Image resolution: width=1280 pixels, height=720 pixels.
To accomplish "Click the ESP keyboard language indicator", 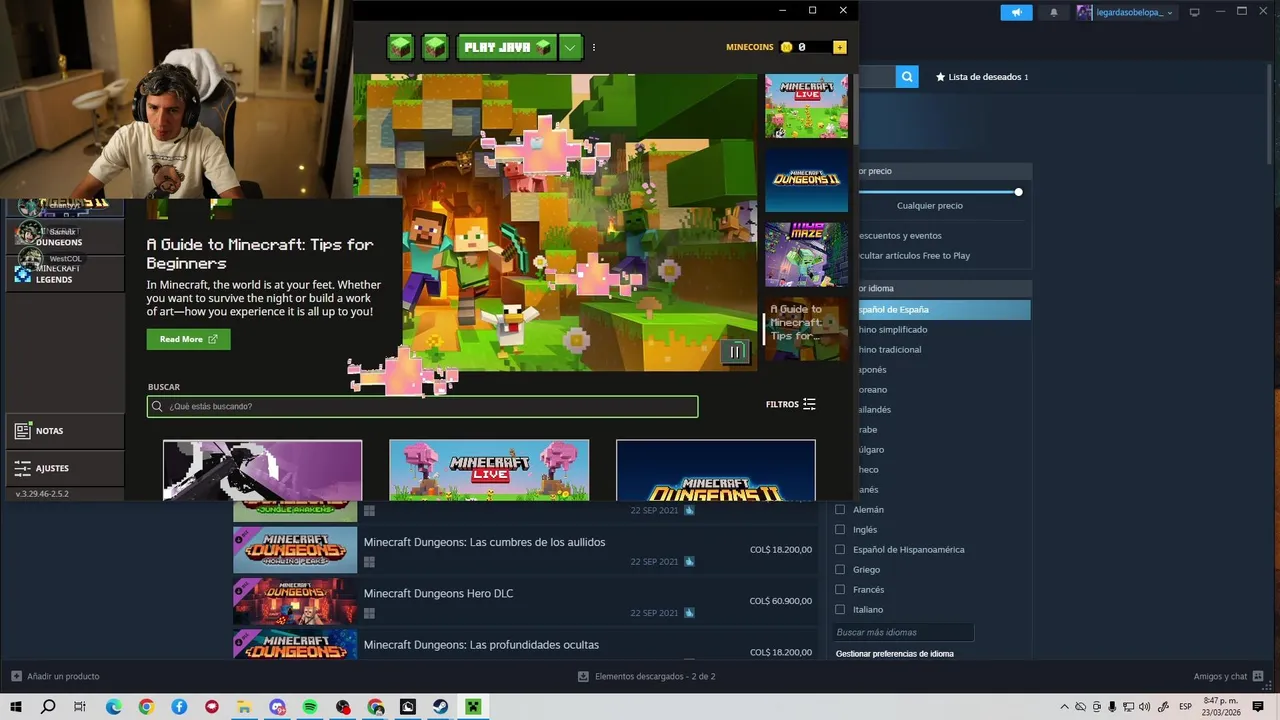I will (x=1185, y=707).
